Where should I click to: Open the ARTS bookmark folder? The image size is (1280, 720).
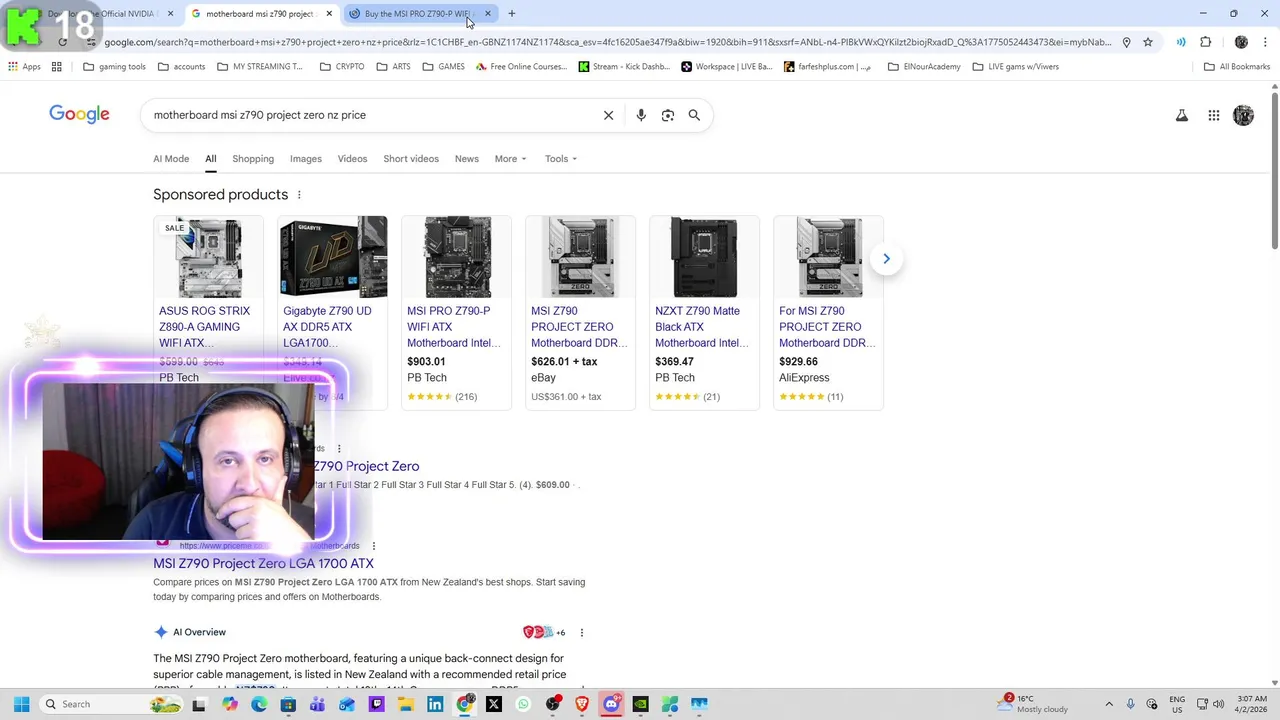[393, 67]
